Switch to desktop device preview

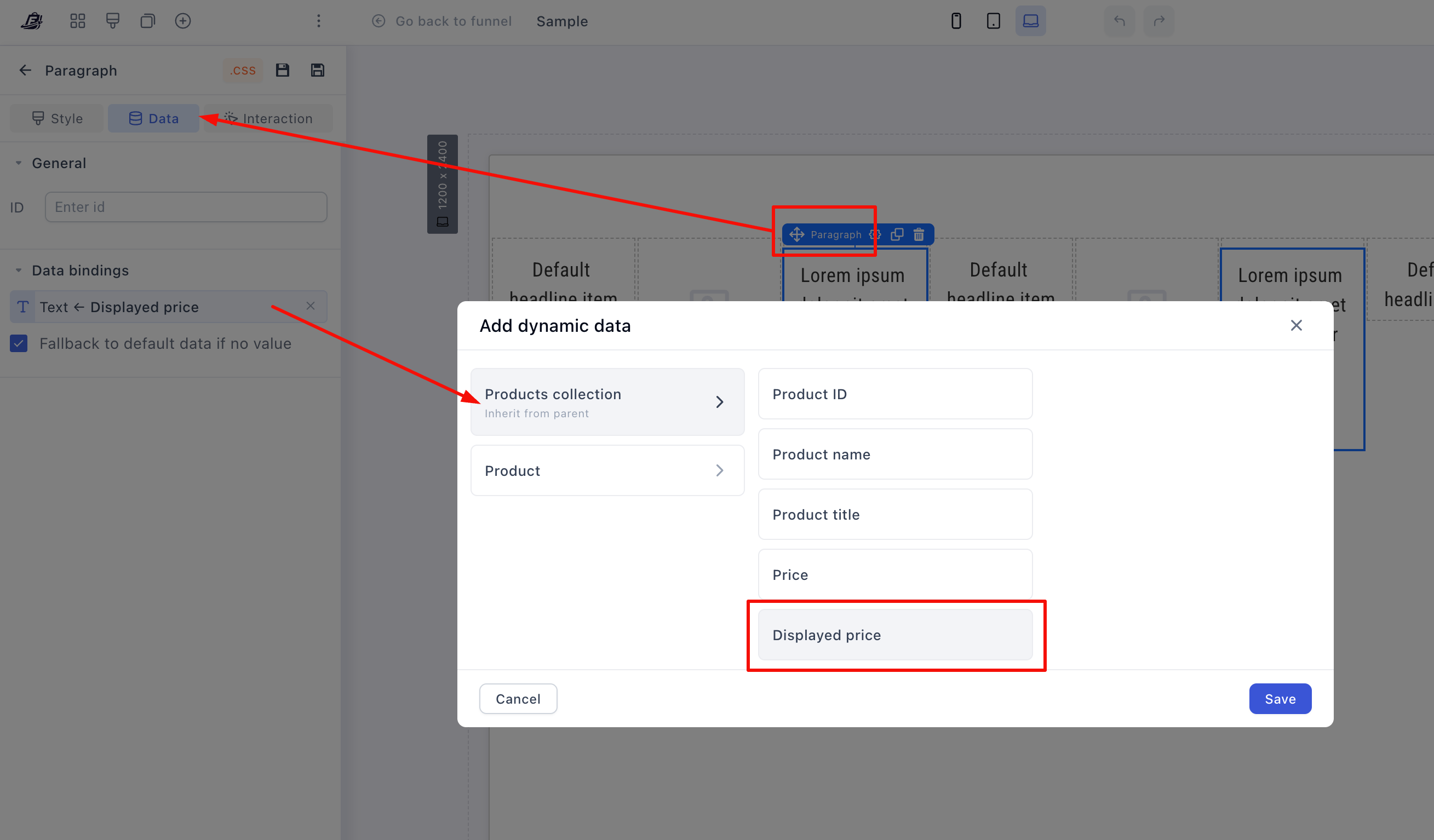[1030, 21]
